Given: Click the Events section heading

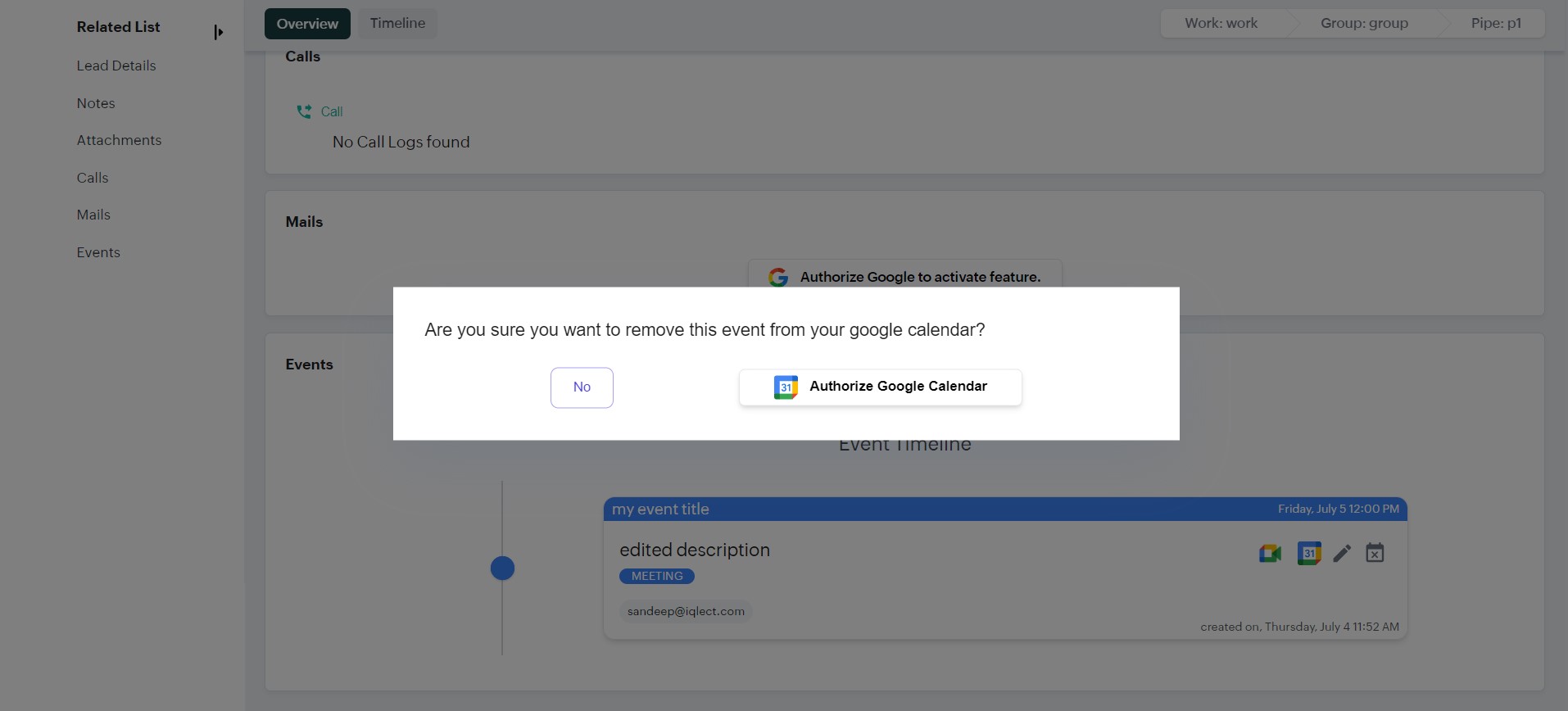Looking at the screenshot, I should tap(309, 365).
